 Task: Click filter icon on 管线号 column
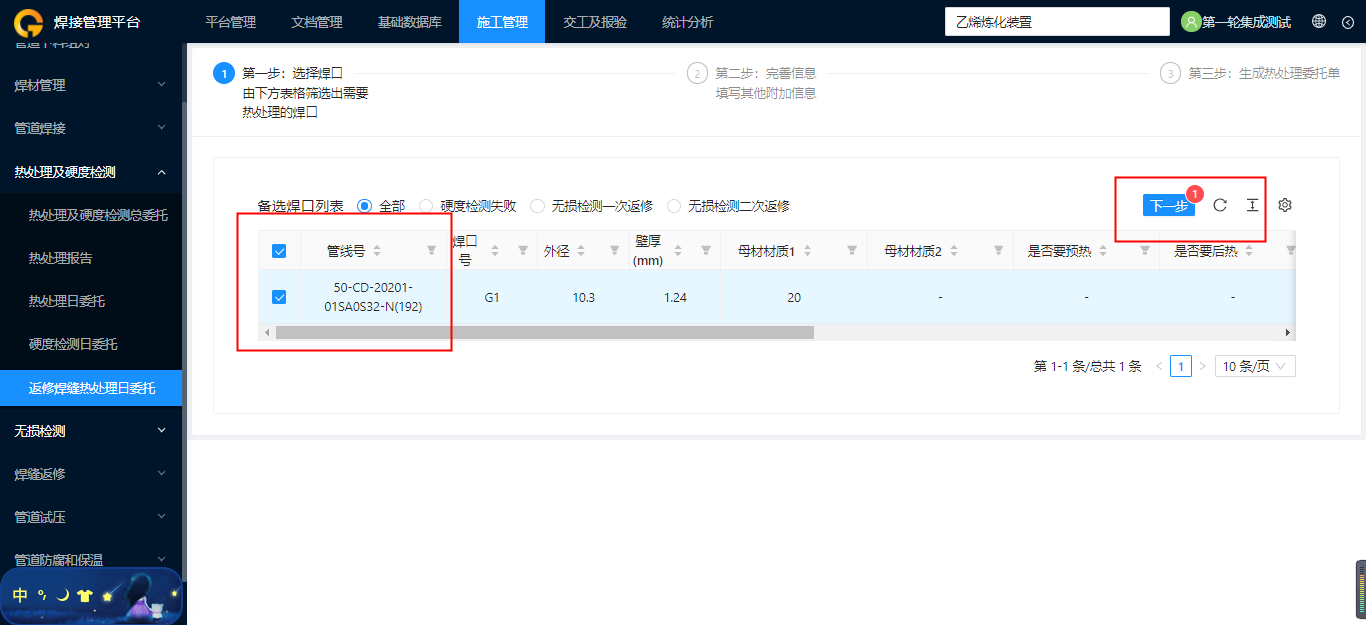432,251
